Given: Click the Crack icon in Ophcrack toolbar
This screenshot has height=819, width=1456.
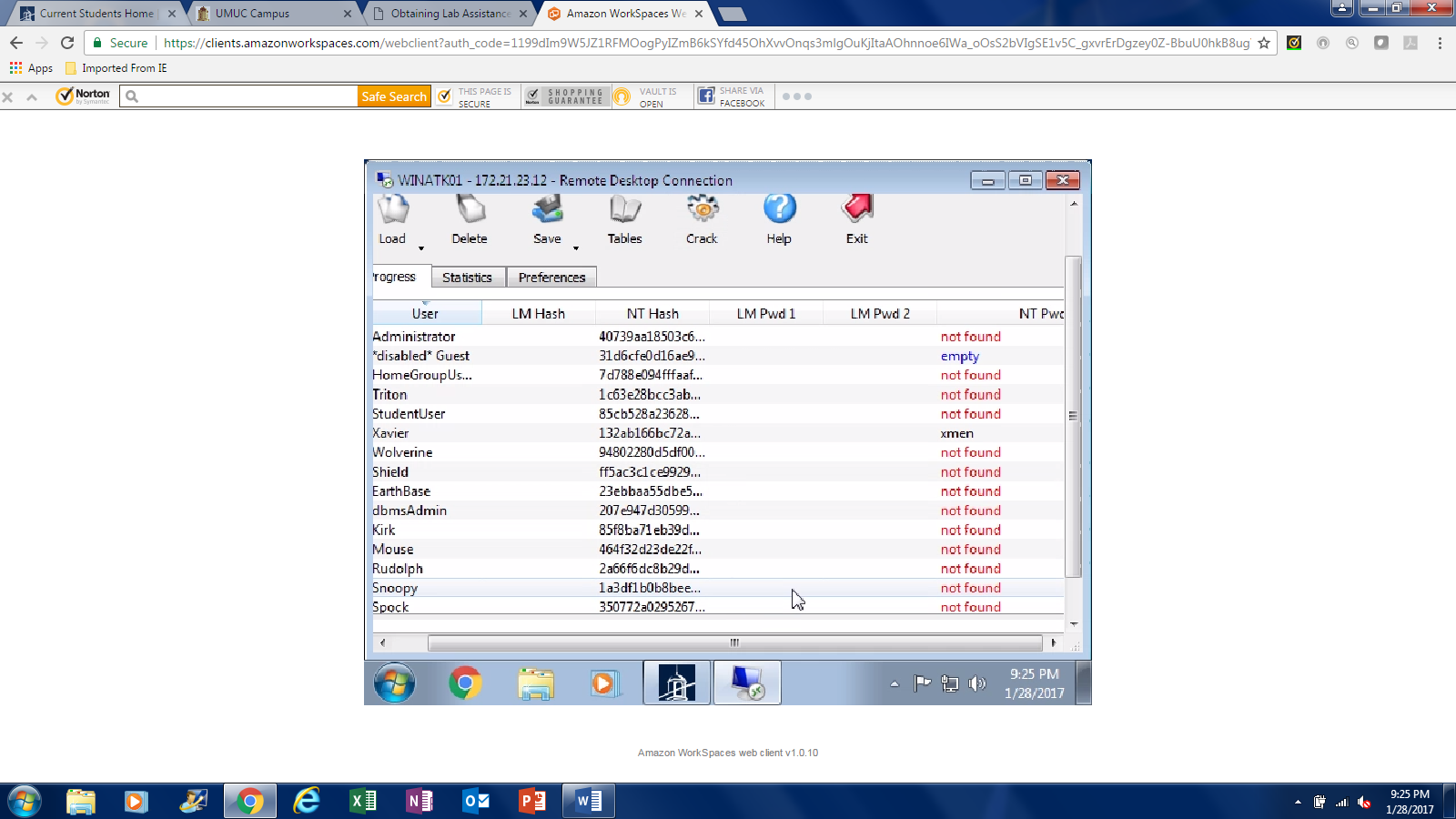Looking at the screenshot, I should coord(702,220).
